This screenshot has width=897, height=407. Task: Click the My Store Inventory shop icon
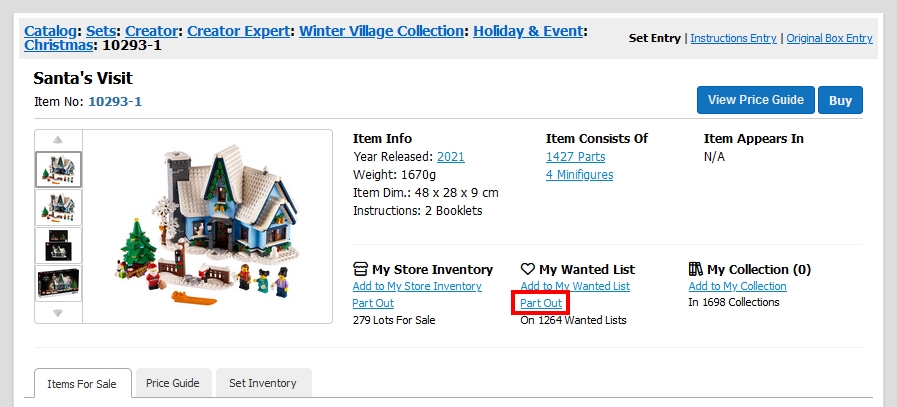[361, 269]
